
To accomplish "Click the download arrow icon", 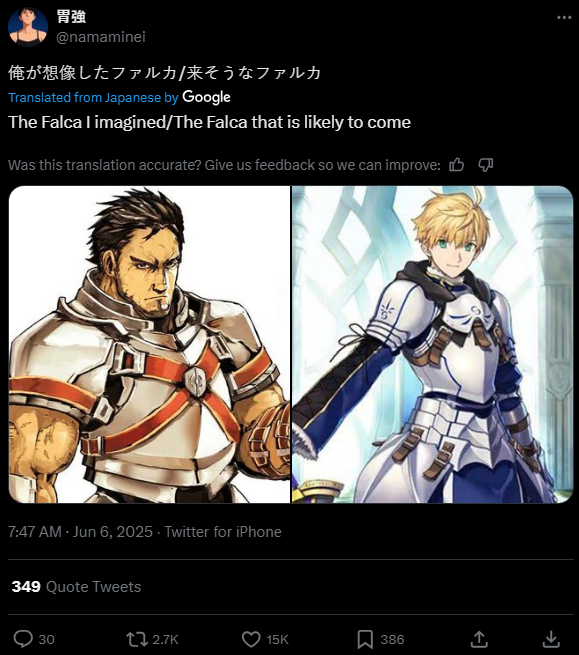I will pos(551,639).
